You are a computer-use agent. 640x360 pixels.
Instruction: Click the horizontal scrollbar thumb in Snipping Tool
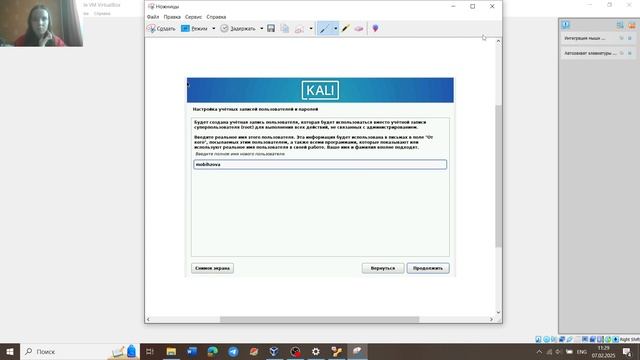(x=320, y=319)
